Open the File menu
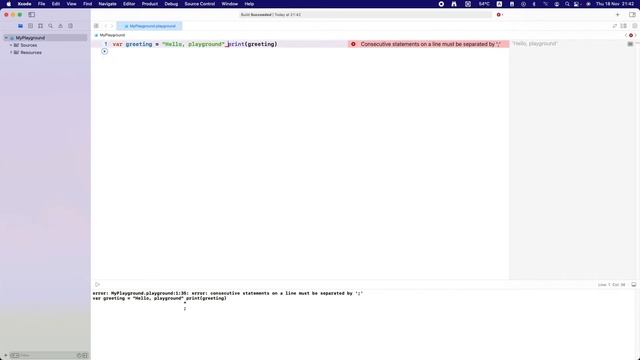Screen dimensions: 640x360 click(42, 4)
